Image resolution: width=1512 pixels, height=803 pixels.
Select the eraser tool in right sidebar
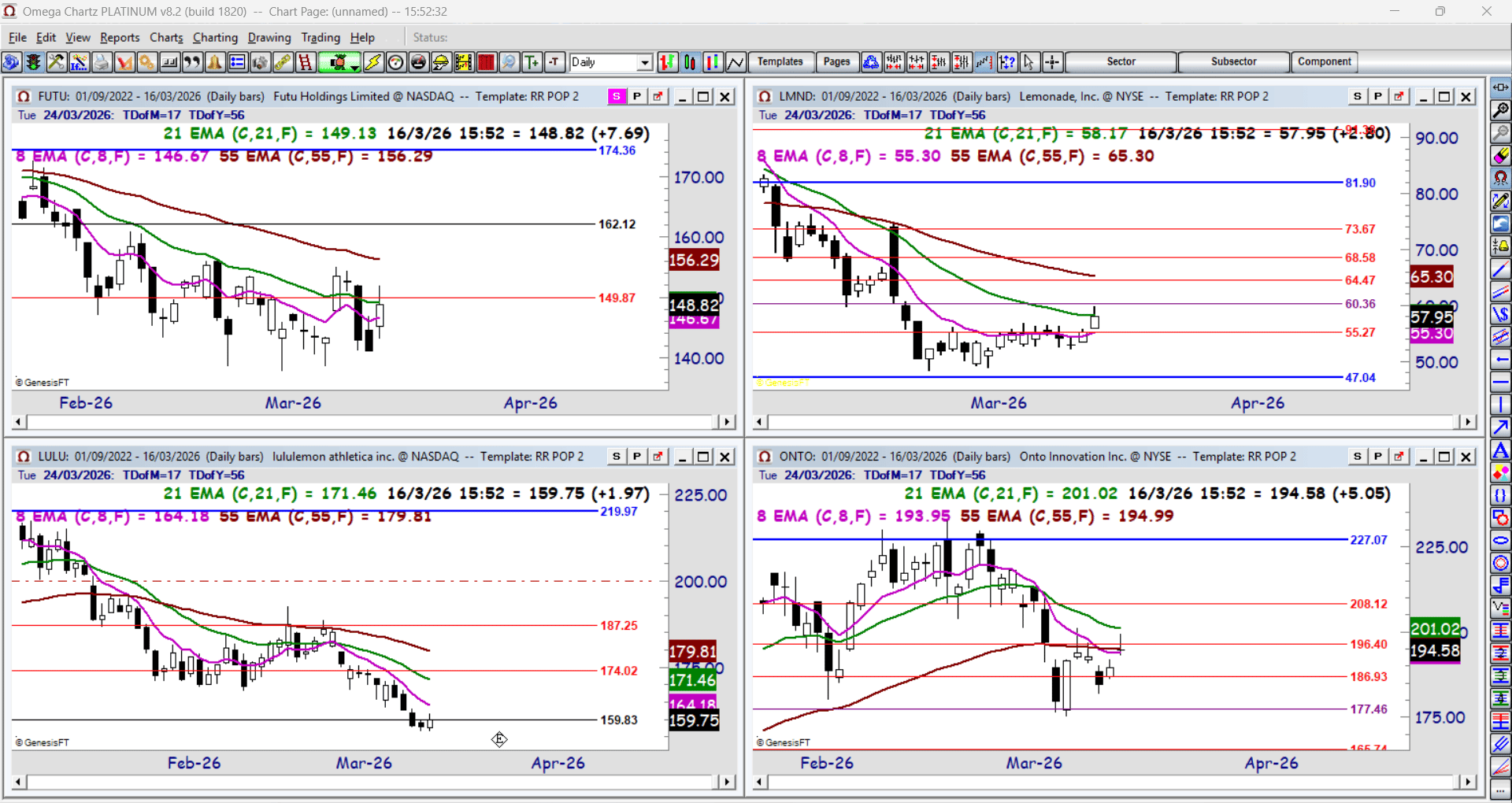[x=1501, y=155]
